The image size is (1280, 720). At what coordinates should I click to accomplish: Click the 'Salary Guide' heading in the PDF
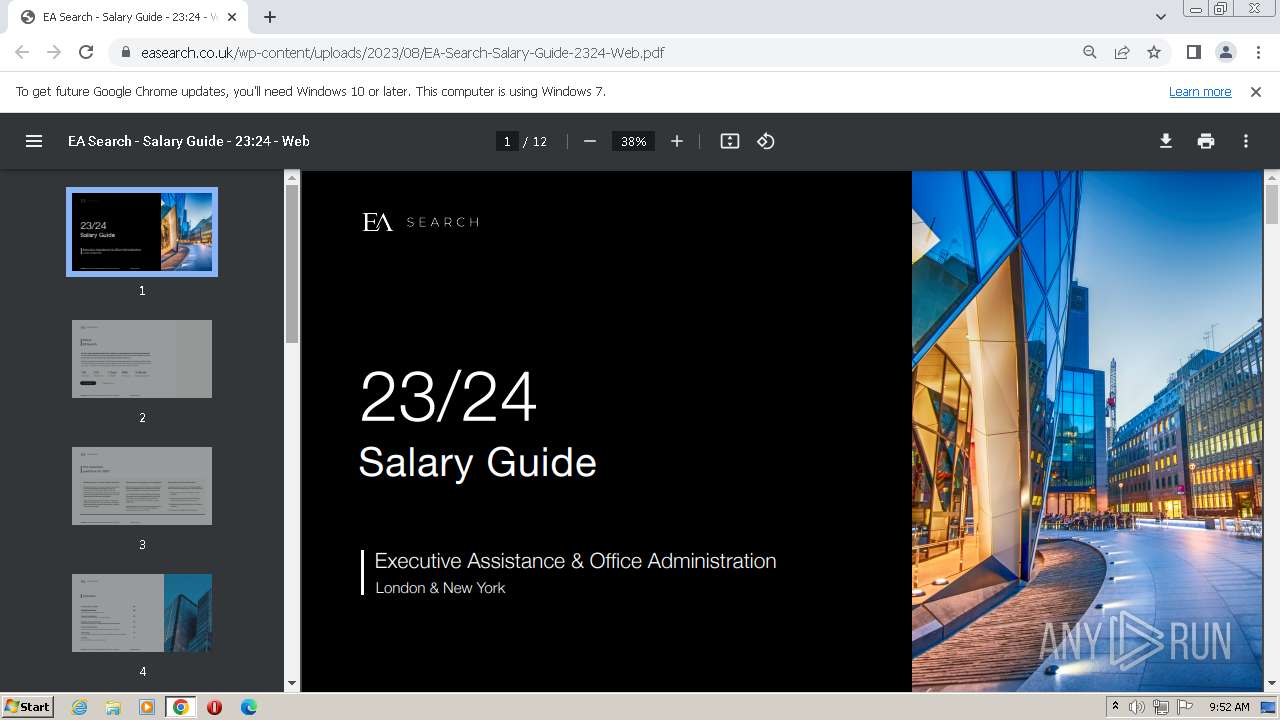pyautogui.click(x=477, y=463)
